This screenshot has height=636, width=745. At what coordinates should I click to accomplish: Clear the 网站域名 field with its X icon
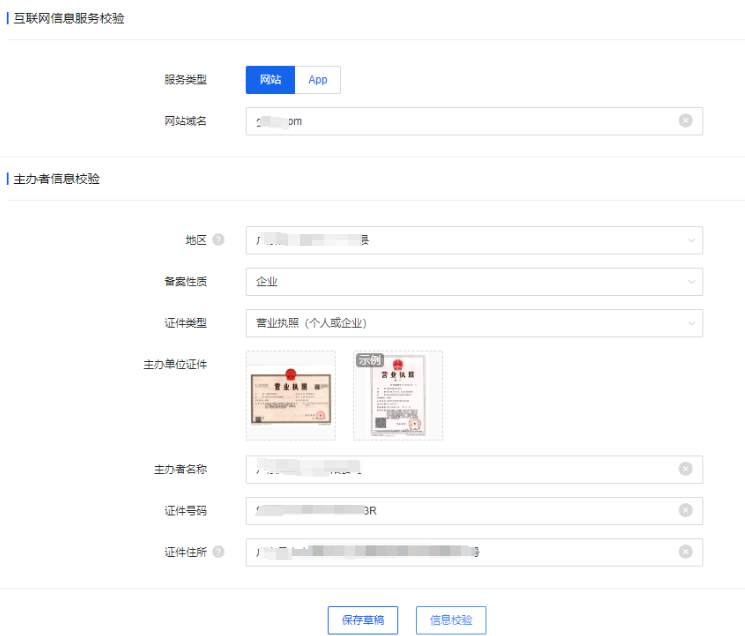(x=685, y=121)
